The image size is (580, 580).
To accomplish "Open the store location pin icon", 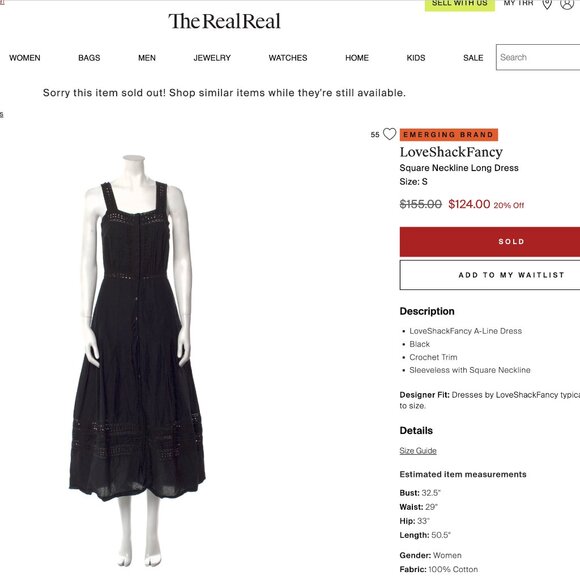I will pos(547,4).
